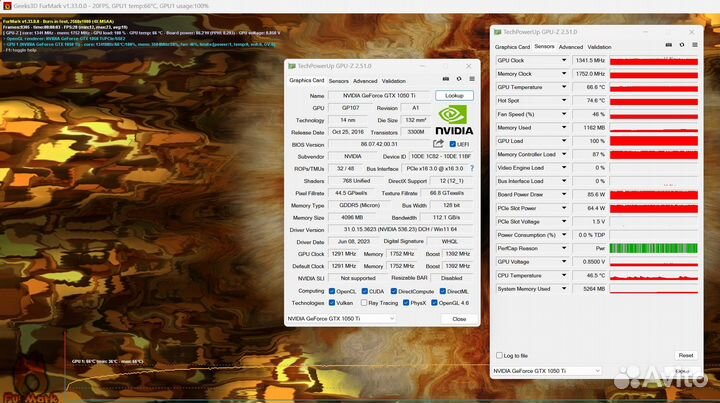The image size is (720, 403).
Task: Click the Hot Spot value 74.6 °C
Action: [590, 100]
